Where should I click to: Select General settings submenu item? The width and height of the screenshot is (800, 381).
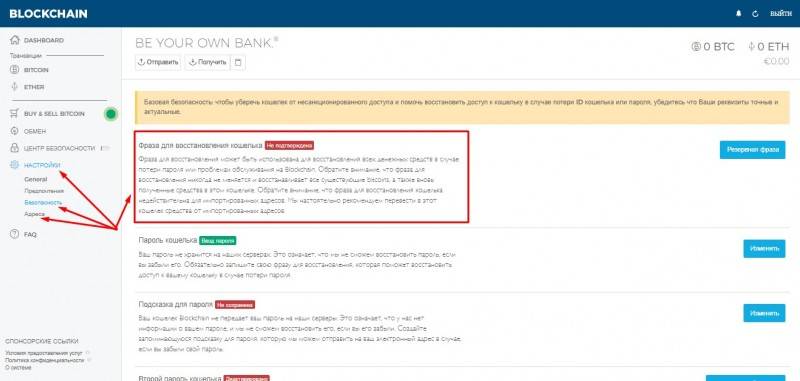[x=36, y=180]
